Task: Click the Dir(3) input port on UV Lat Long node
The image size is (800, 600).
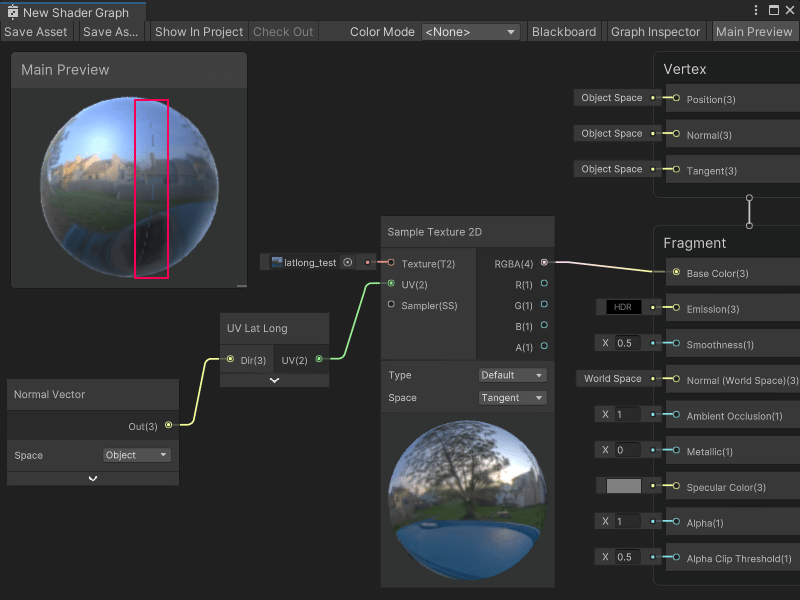Action: click(231, 360)
